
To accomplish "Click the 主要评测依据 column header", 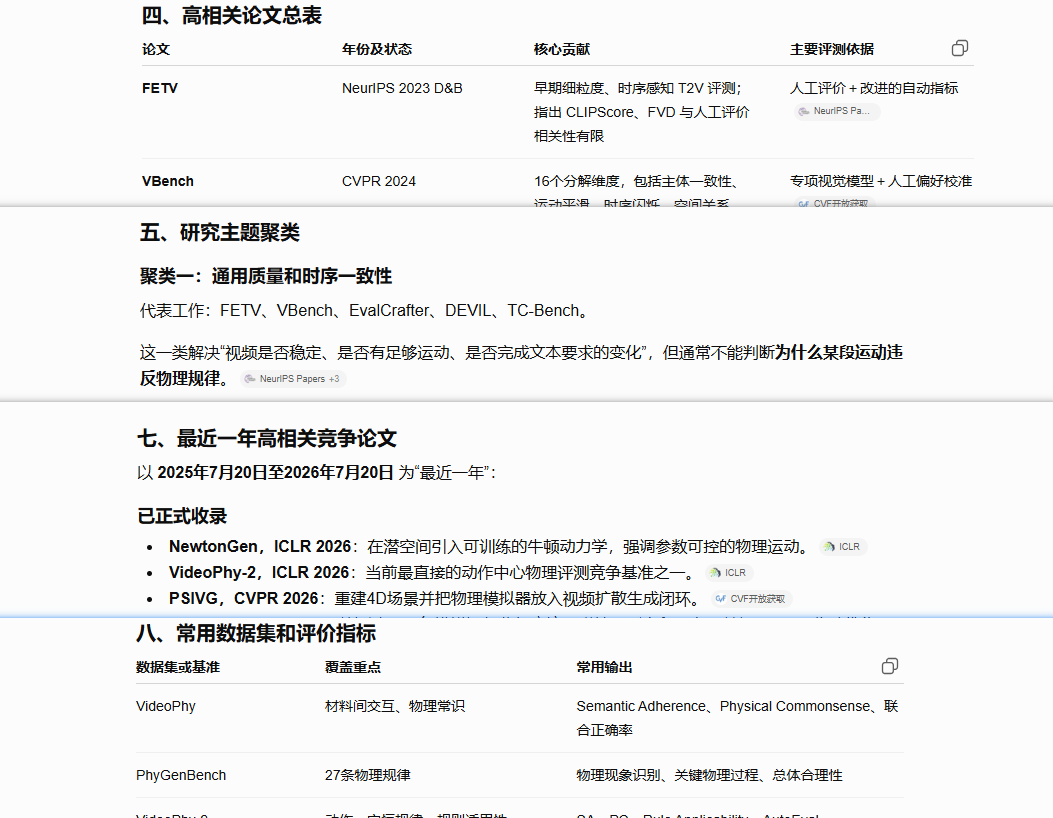I will [x=832, y=49].
